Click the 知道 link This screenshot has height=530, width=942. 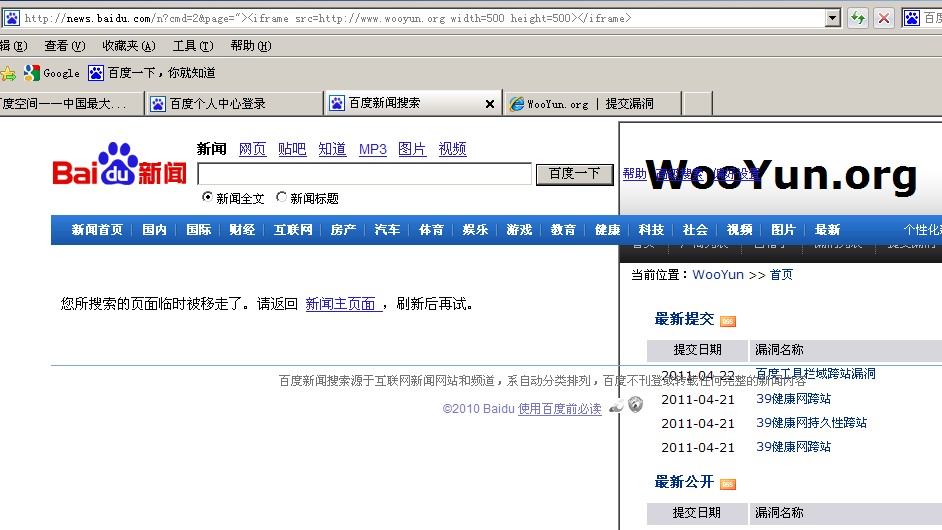click(x=332, y=149)
